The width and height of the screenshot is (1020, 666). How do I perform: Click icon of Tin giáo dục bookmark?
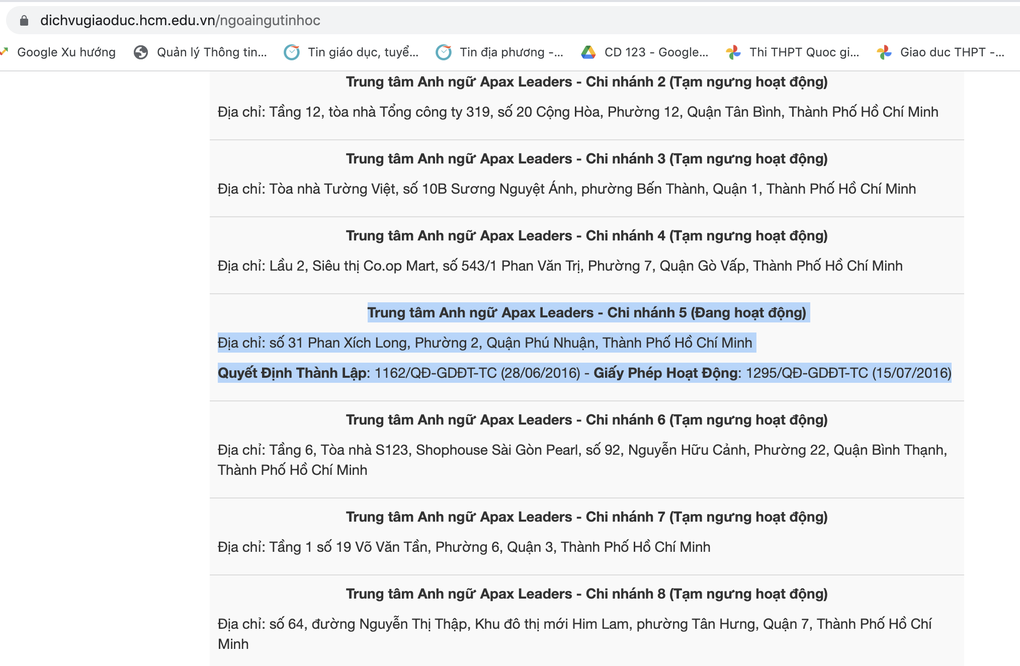tap(291, 52)
